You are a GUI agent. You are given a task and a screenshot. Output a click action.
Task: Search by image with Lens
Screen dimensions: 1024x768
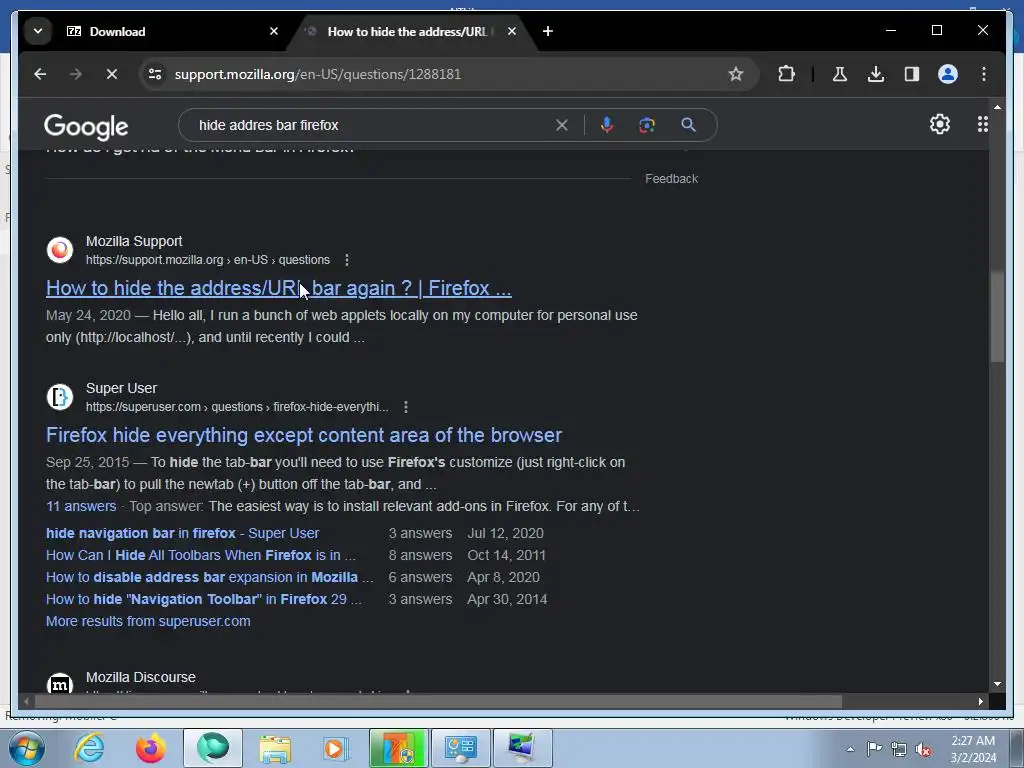coord(647,125)
